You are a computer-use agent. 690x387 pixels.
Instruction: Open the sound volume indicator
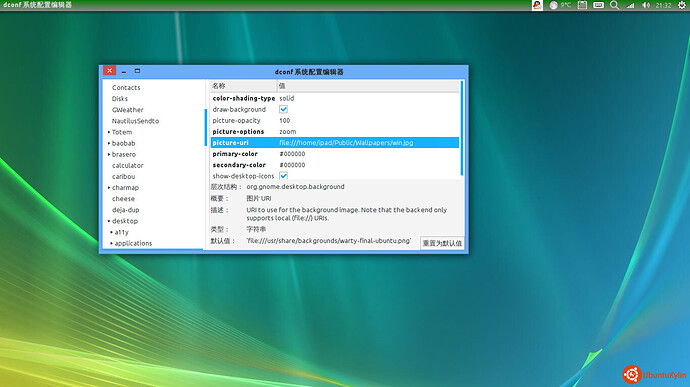click(x=646, y=5)
